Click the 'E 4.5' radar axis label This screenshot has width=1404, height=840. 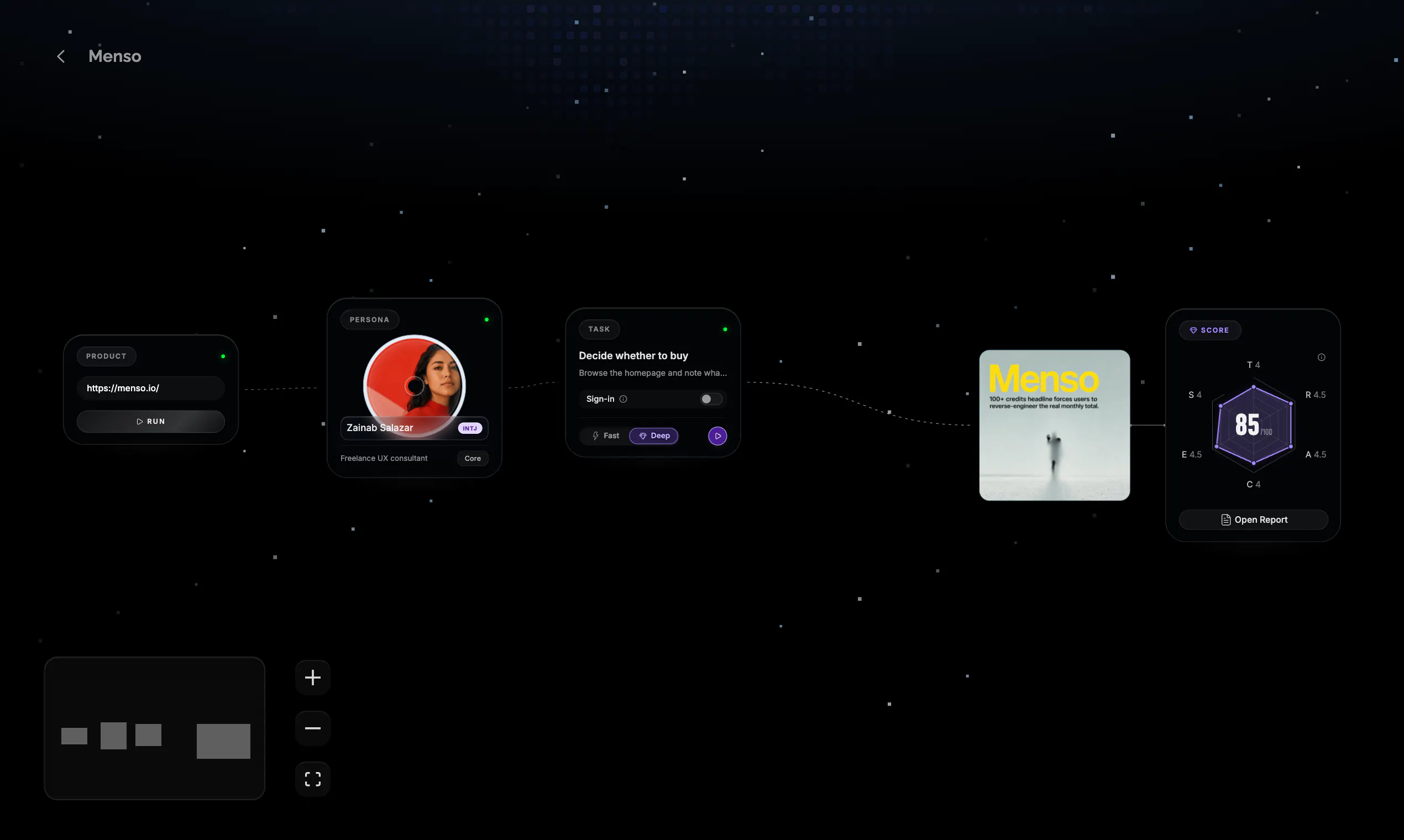[x=1192, y=454]
